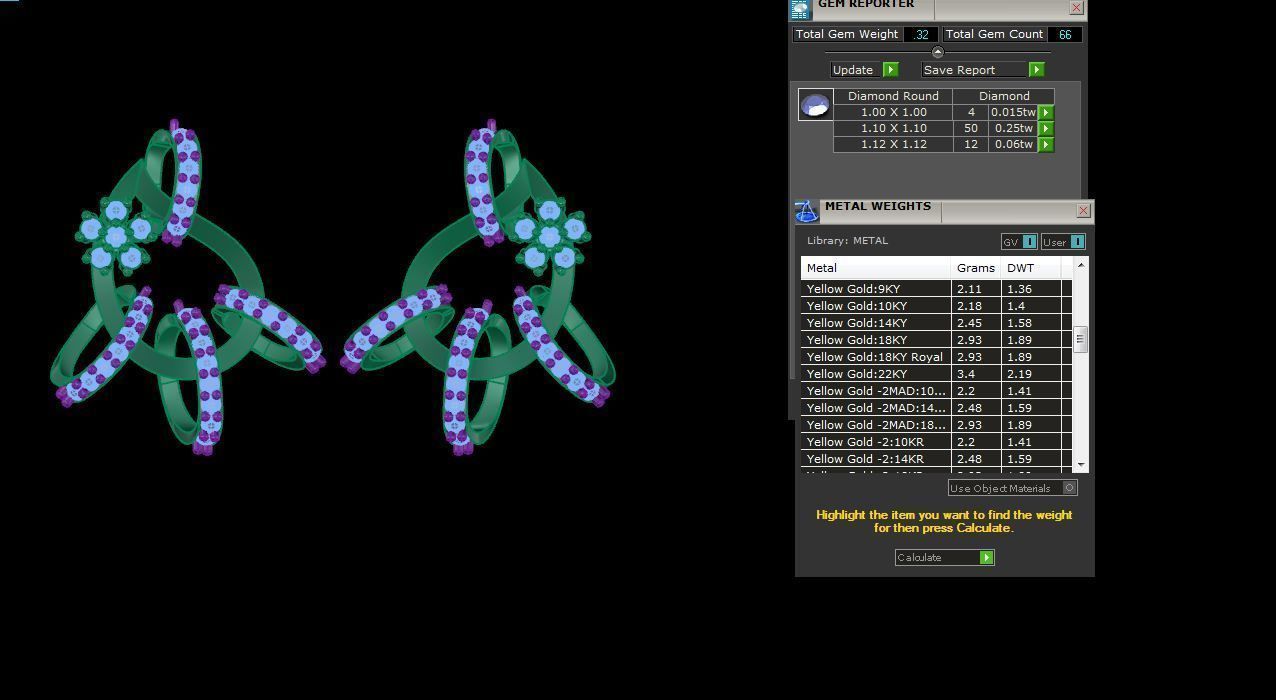Screen dimensions: 1276x700
Task: Click metal list scroll down arrow
Action: (x=1080, y=465)
